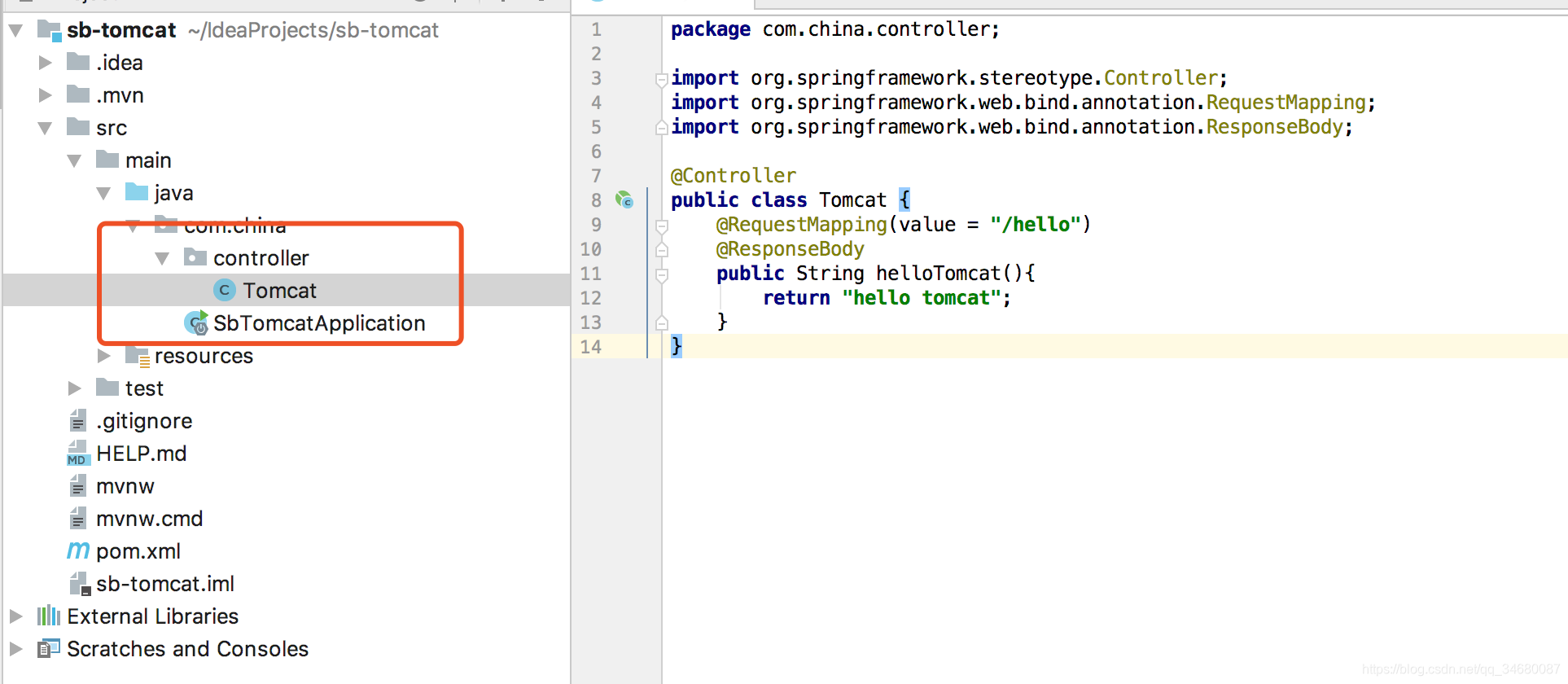
Task: Expand the resources folder arrow
Action: click(x=104, y=356)
